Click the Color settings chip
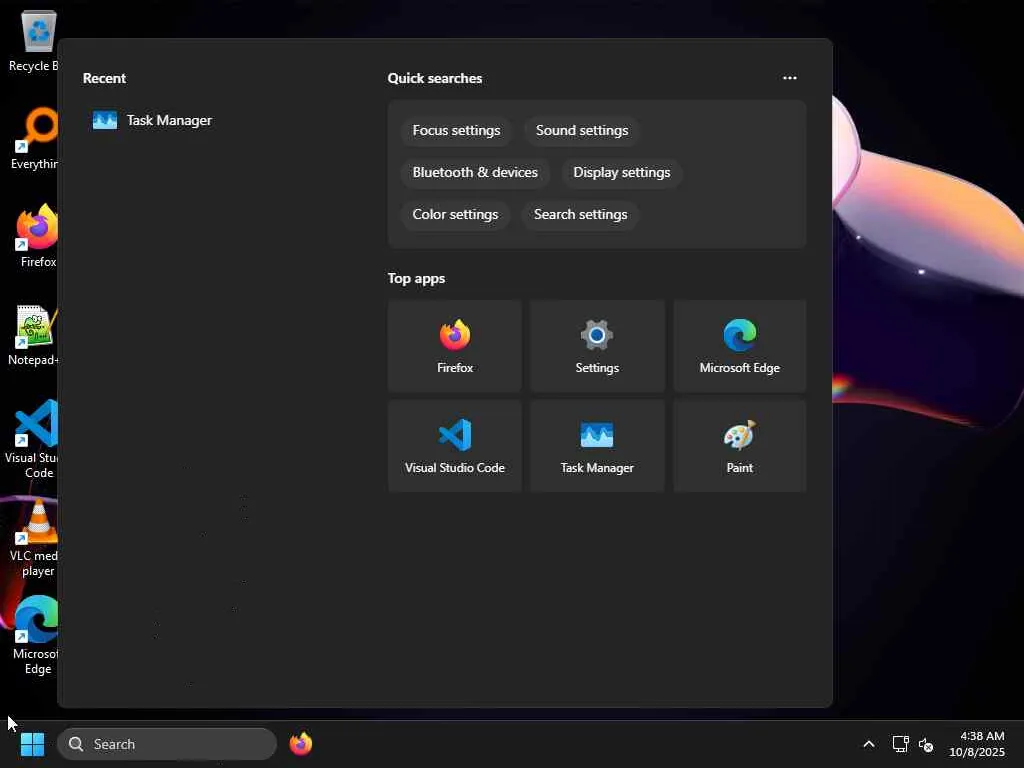Image resolution: width=1024 pixels, height=768 pixels. tap(455, 214)
